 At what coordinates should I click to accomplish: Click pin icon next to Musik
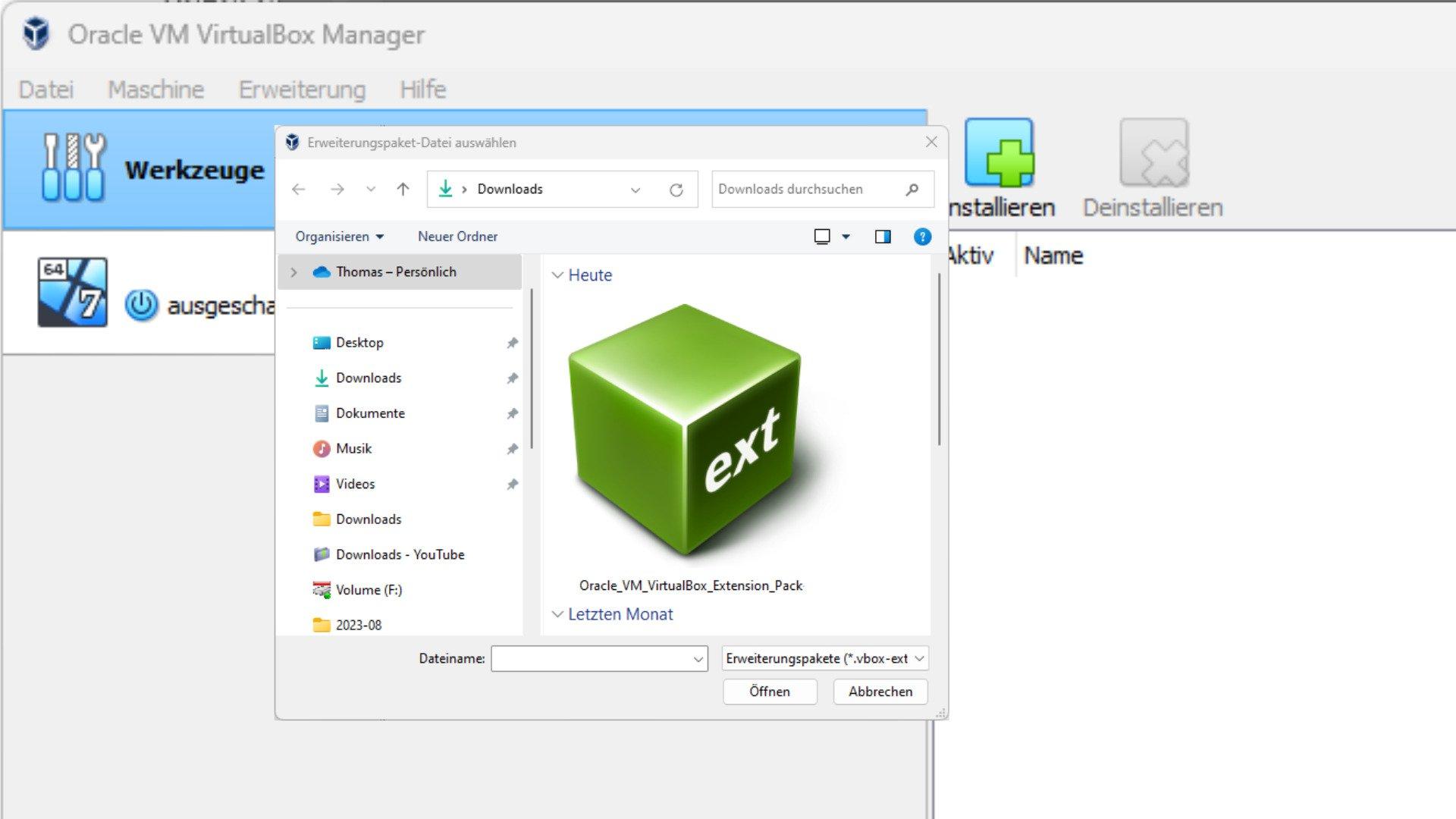(x=513, y=450)
